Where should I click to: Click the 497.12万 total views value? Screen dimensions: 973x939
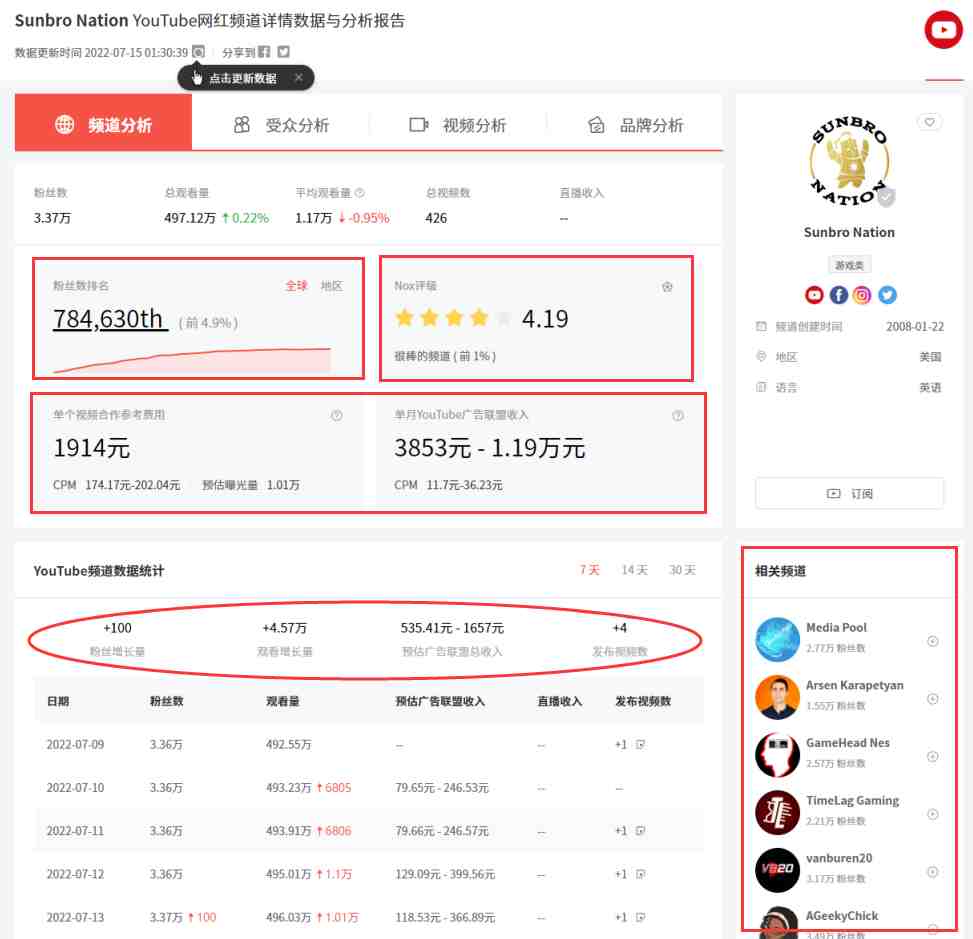click(190, 218)
